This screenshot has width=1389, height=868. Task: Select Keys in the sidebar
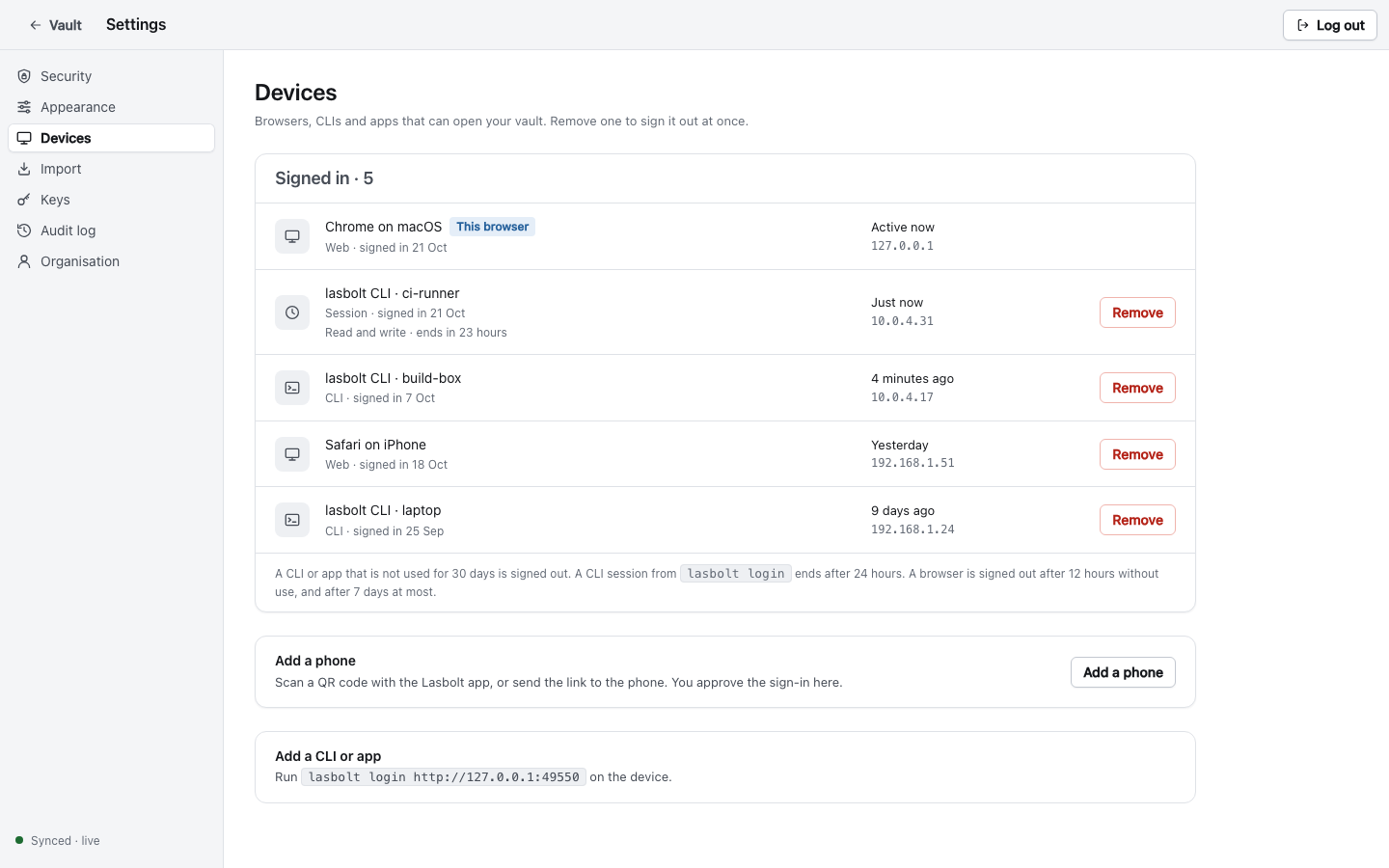point(111,200)
